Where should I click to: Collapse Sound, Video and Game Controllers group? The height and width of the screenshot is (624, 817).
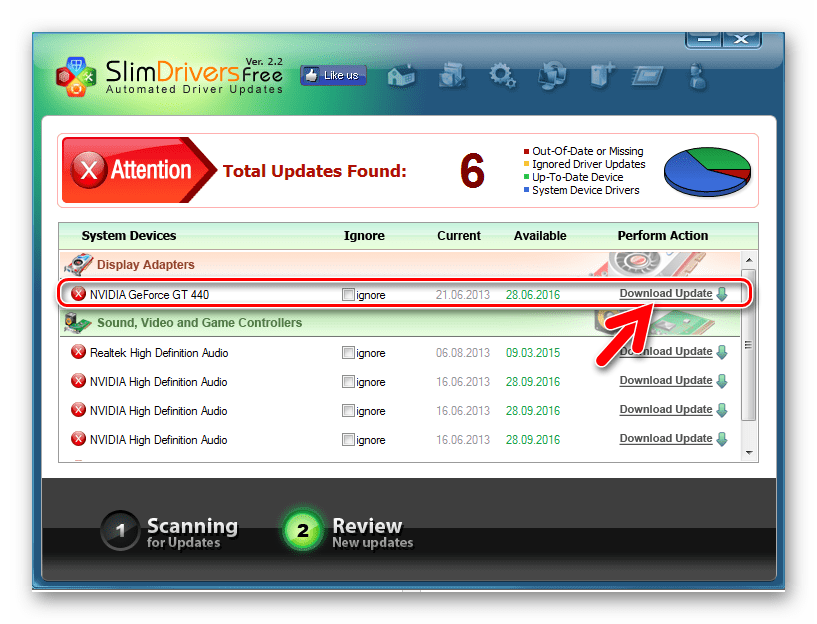tap(198, 323)
